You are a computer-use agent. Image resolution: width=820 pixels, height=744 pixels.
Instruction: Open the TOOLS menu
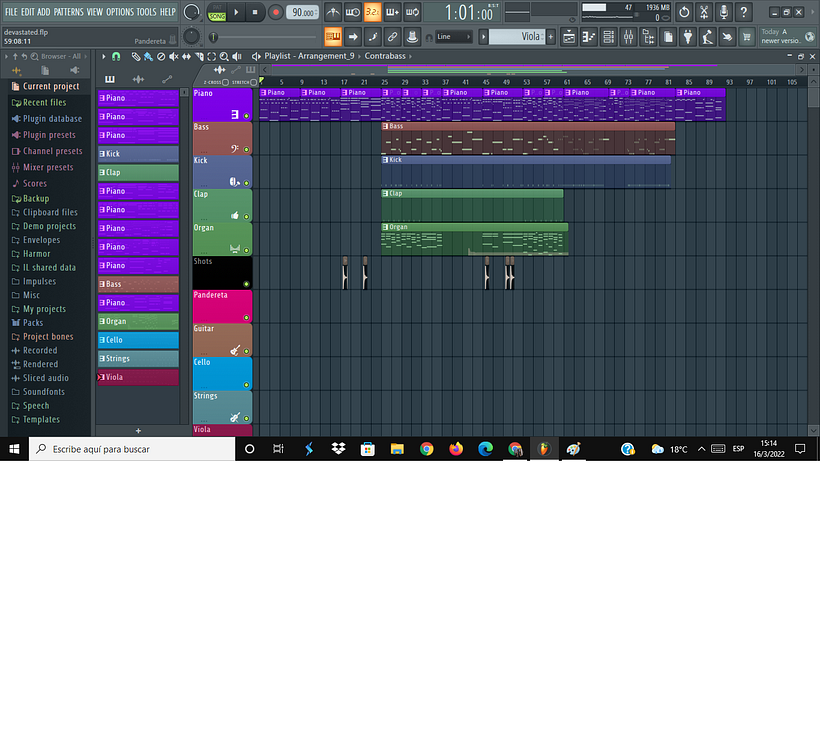[x=146, y=12]
